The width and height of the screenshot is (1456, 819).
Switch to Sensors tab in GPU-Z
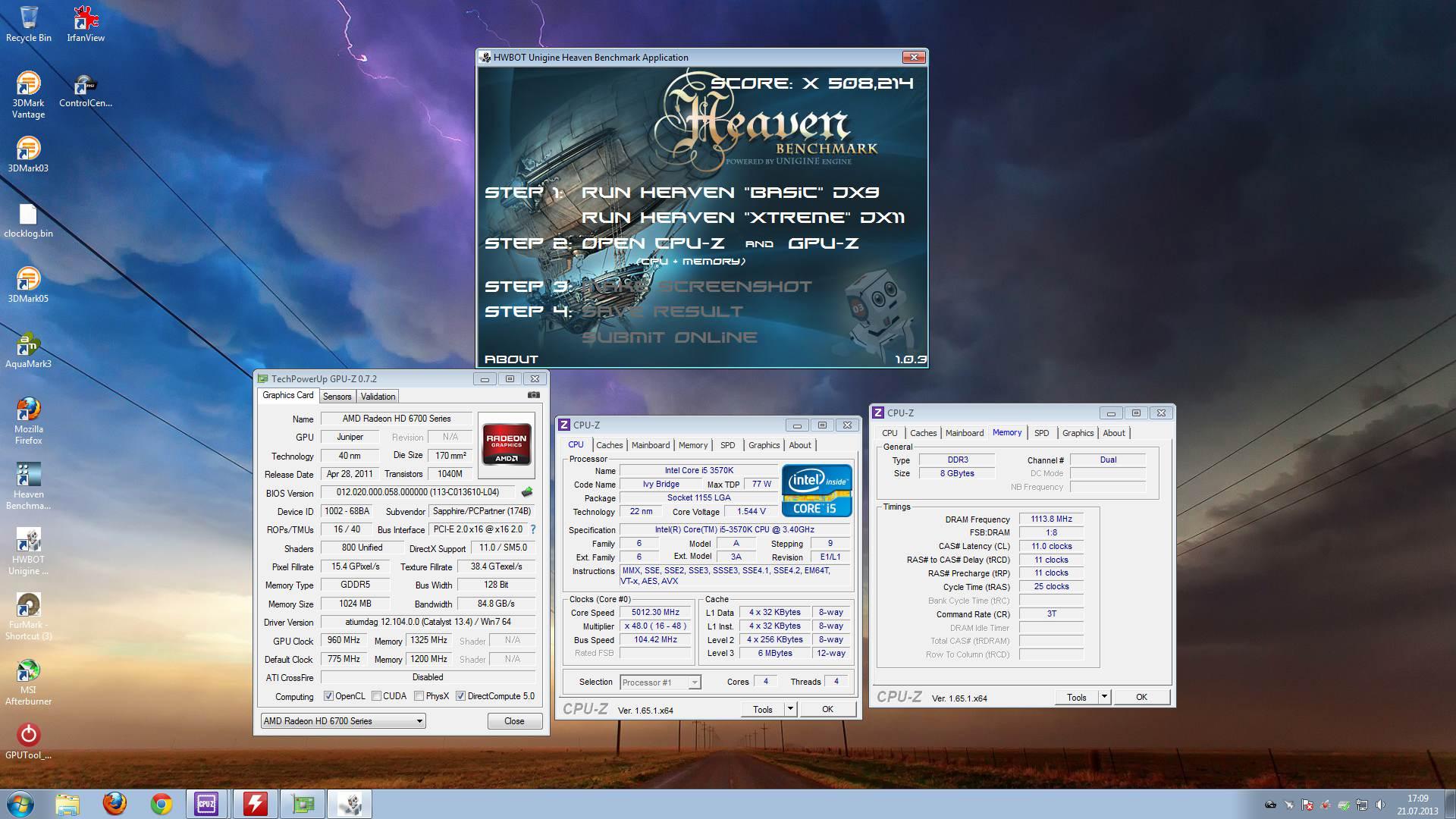337,396
